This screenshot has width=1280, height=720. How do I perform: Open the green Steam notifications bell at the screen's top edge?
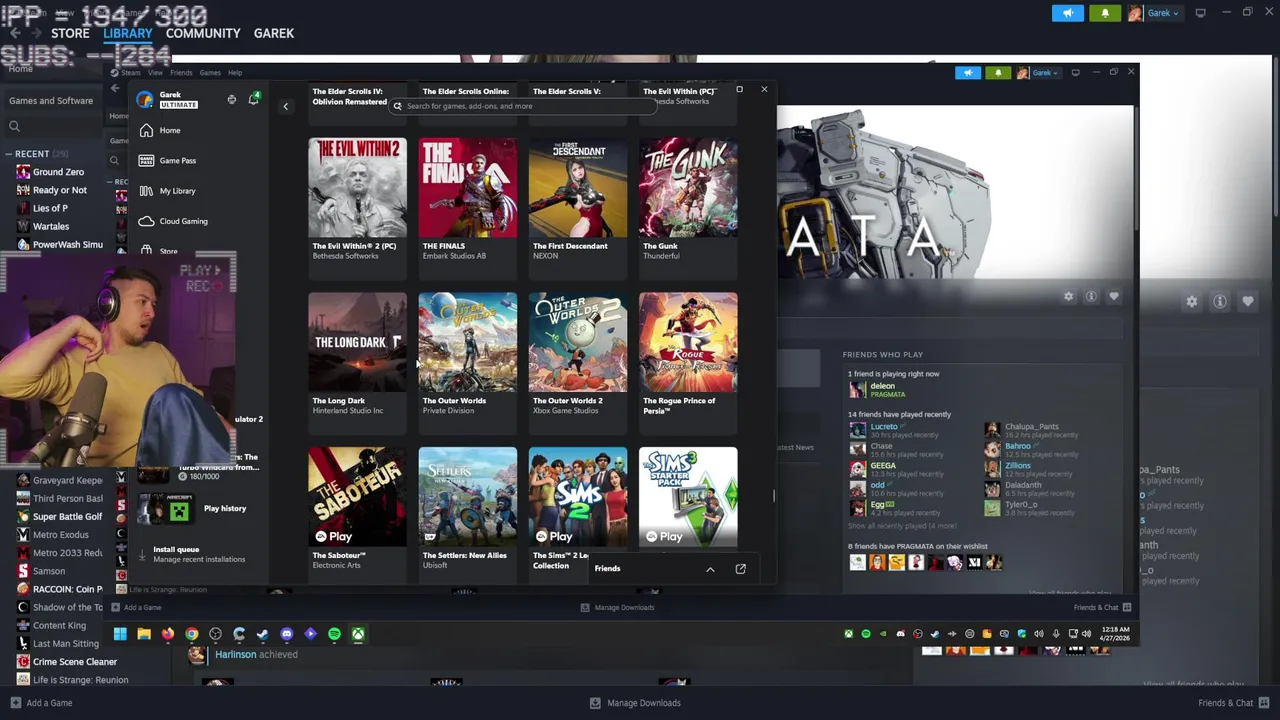click(x=1105, y=13)
